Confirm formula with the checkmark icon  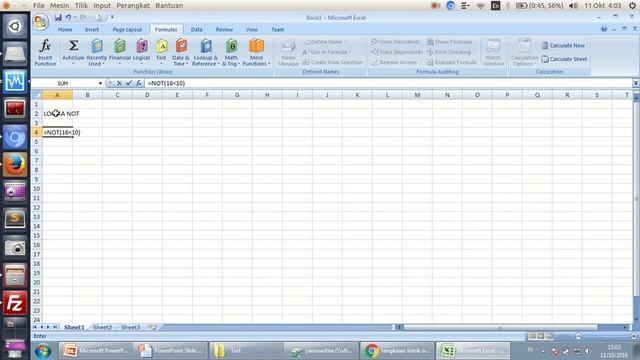(x=129, y=83)
